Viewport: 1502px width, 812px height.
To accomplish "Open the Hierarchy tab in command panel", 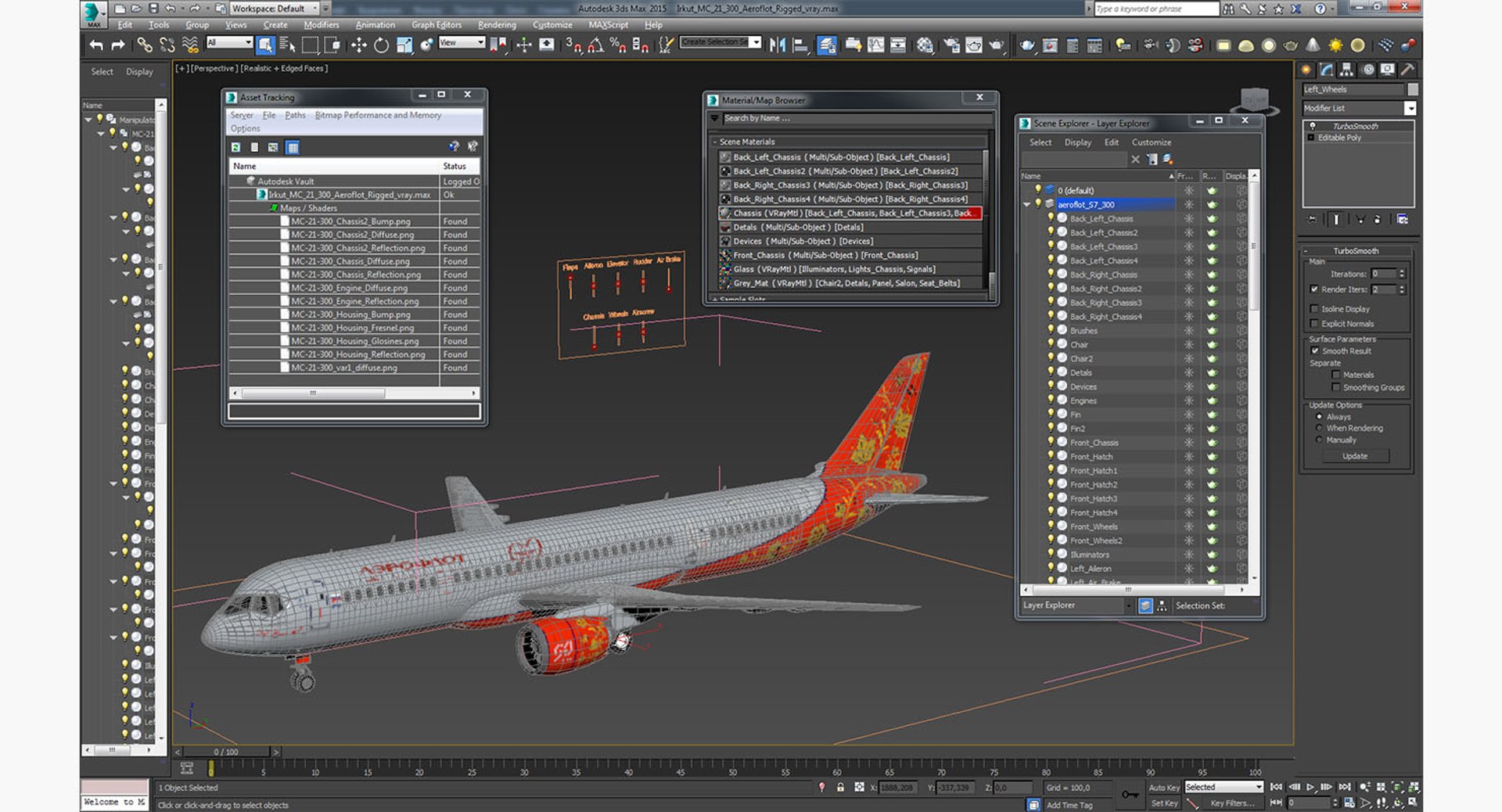I will [x=1346, y=70].
